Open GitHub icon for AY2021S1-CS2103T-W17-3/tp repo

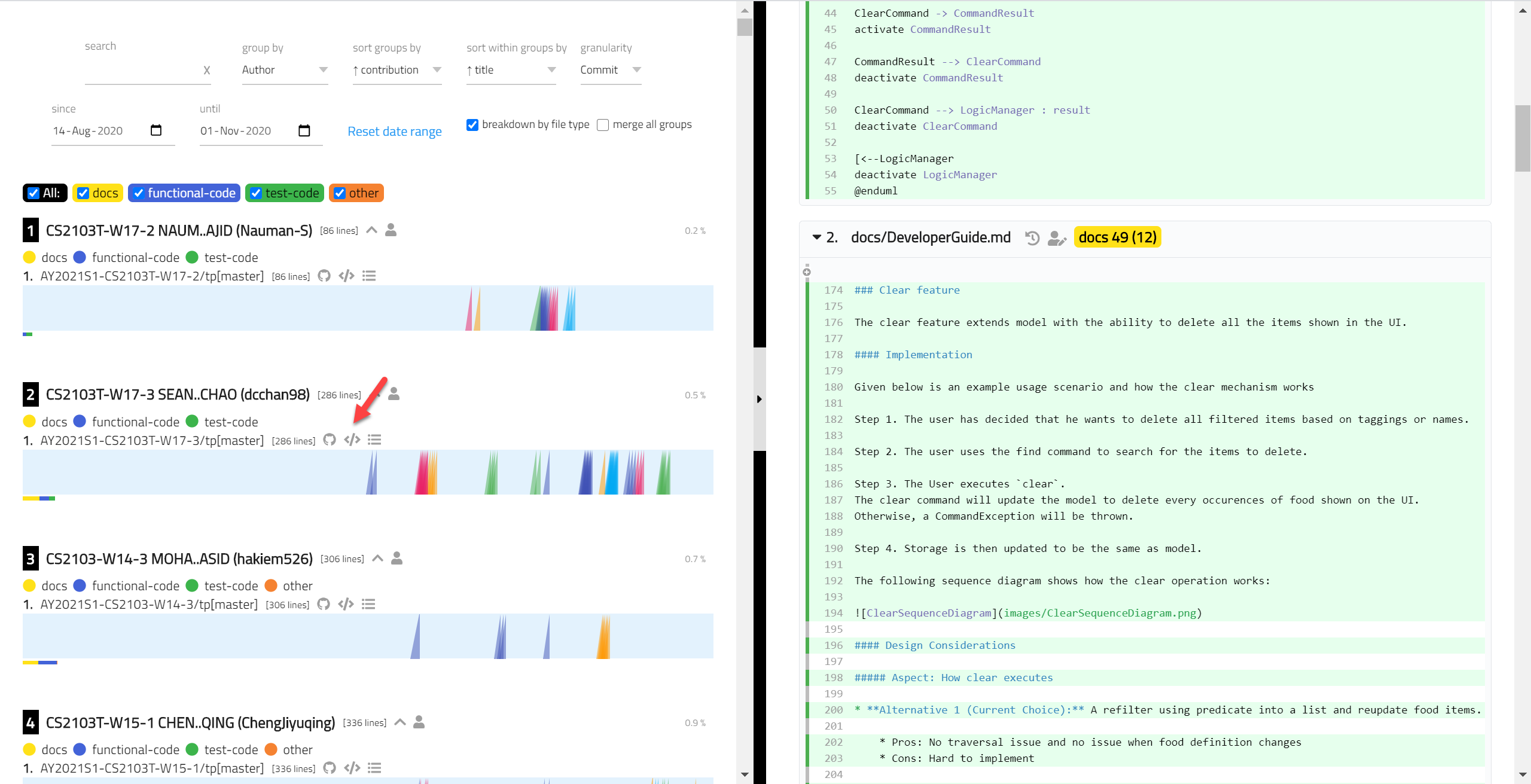[x=330, y=440]
